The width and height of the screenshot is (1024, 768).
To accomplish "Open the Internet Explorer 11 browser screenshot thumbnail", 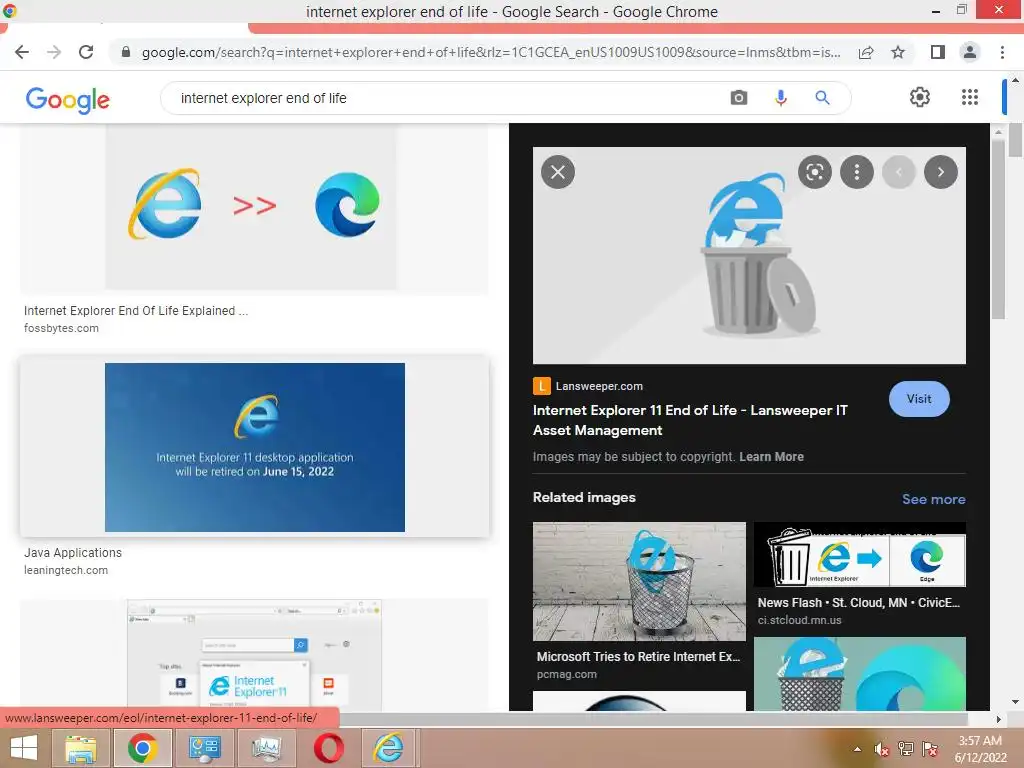I will click(253, 655).
